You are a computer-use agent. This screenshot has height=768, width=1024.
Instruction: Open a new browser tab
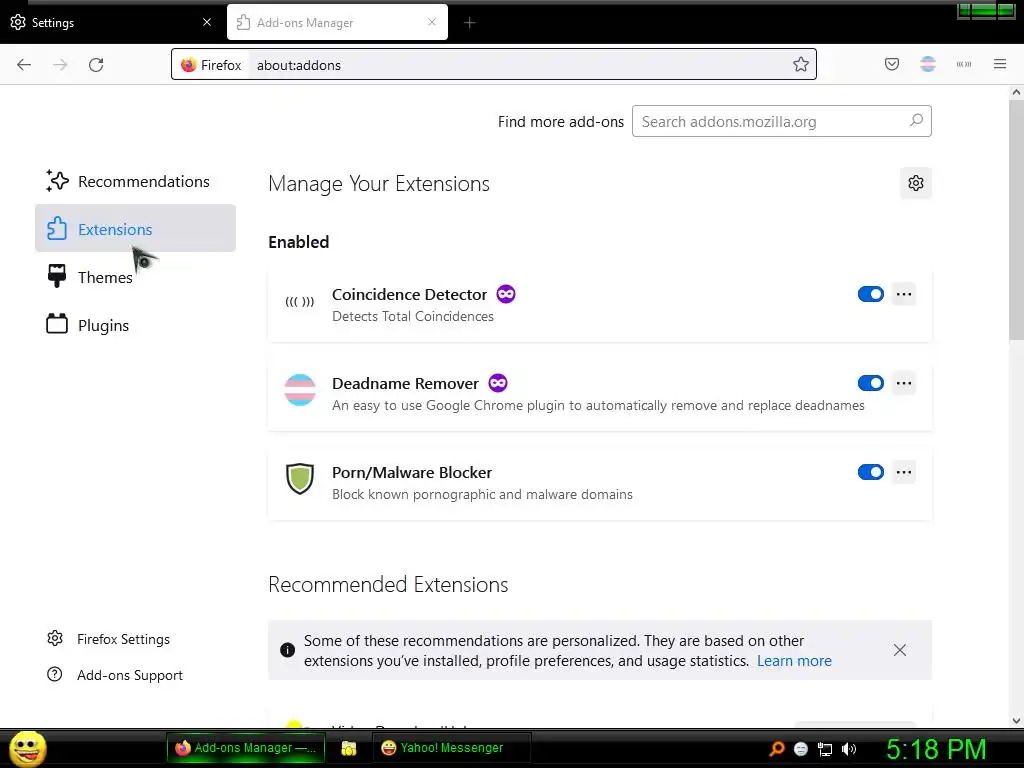(x=470, y=23)
